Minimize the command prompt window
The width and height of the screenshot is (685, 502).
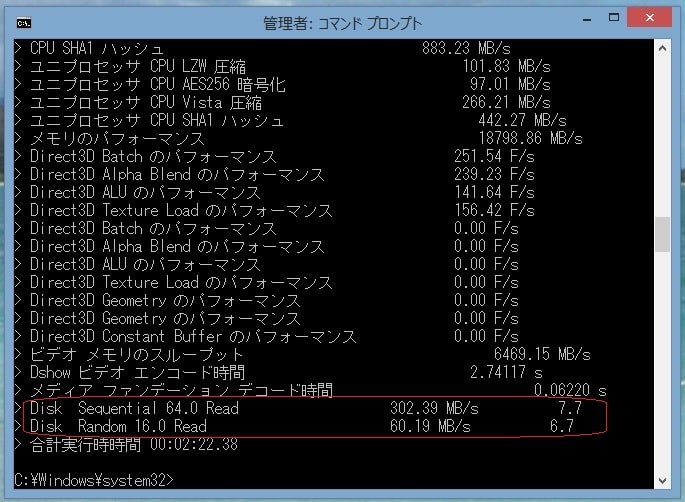click(x=587, y=19)
